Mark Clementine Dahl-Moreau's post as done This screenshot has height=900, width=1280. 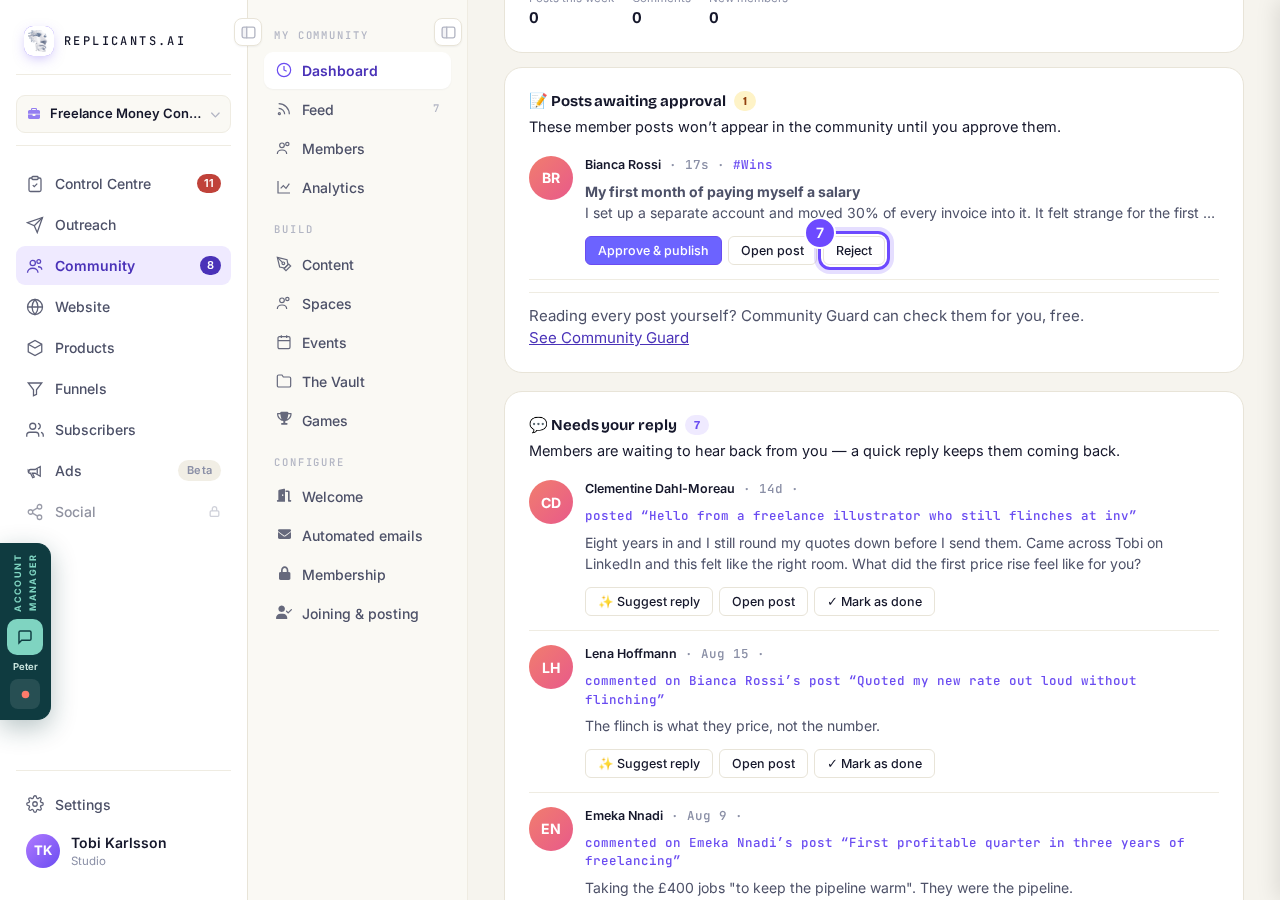(874, 602)
